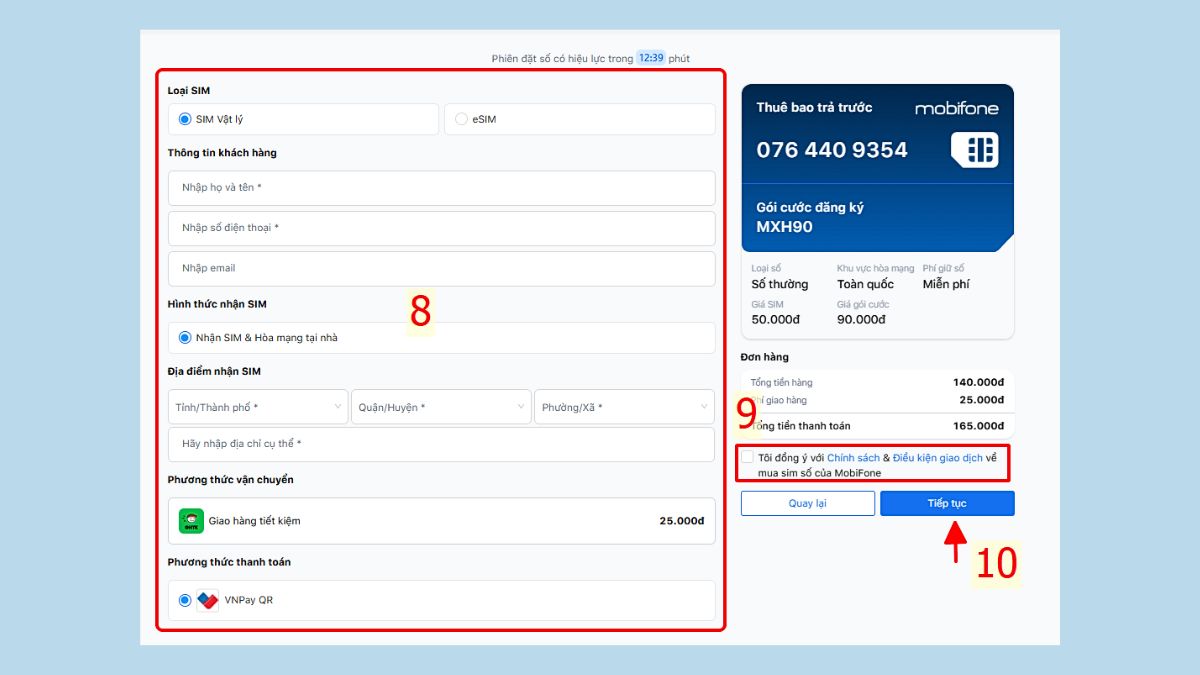Click the Miễn phí hold fee value
This screenshot has width=1200, height=675.
tap(946, 284)
